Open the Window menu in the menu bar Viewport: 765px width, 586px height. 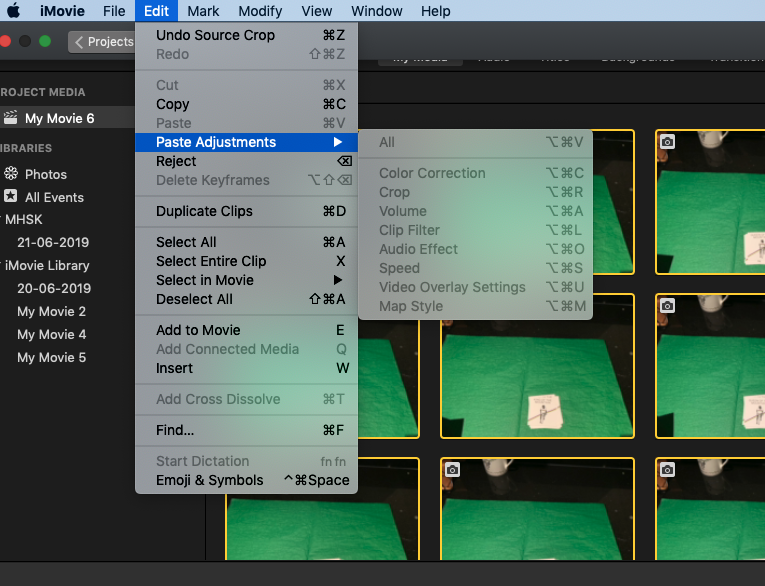point(376,11)
